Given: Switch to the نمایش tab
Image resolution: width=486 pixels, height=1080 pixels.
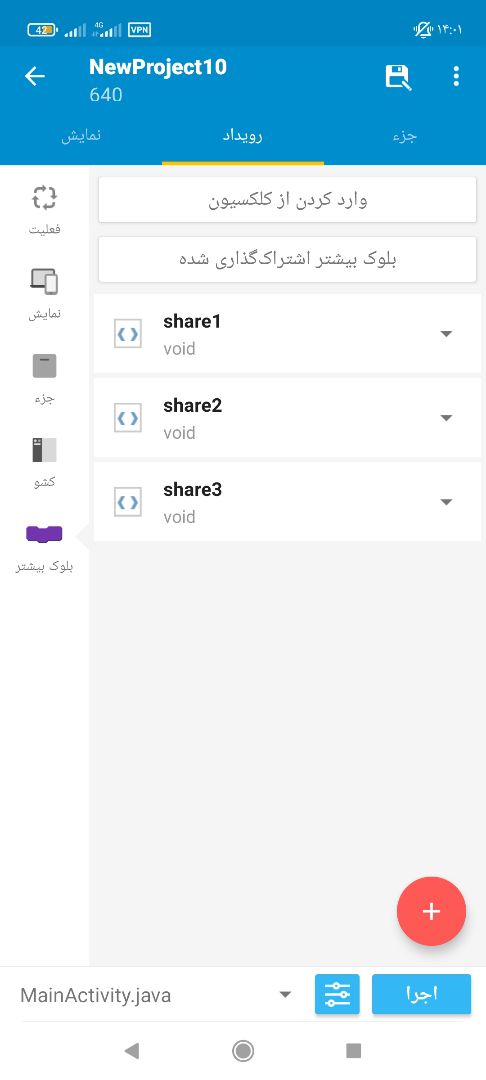Looking at the screenshot, I should pos(81,136).
